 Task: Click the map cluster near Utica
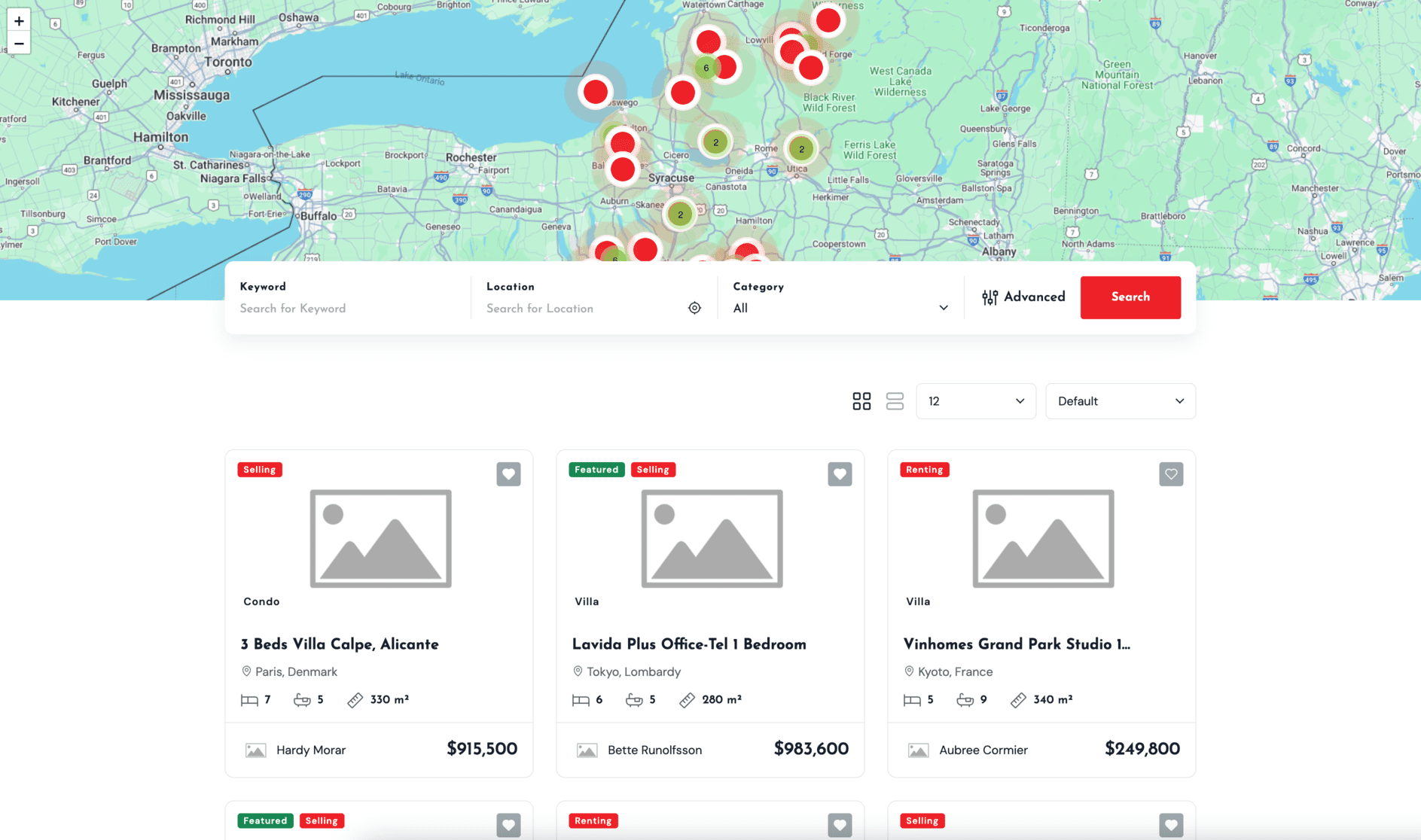[x=801, y=149]
